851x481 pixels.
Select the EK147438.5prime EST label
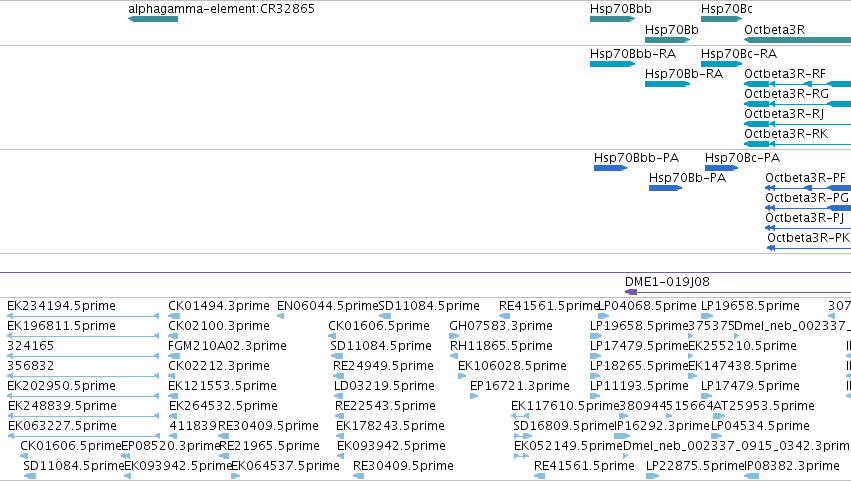pyautogui.click(x=742, y=366)
